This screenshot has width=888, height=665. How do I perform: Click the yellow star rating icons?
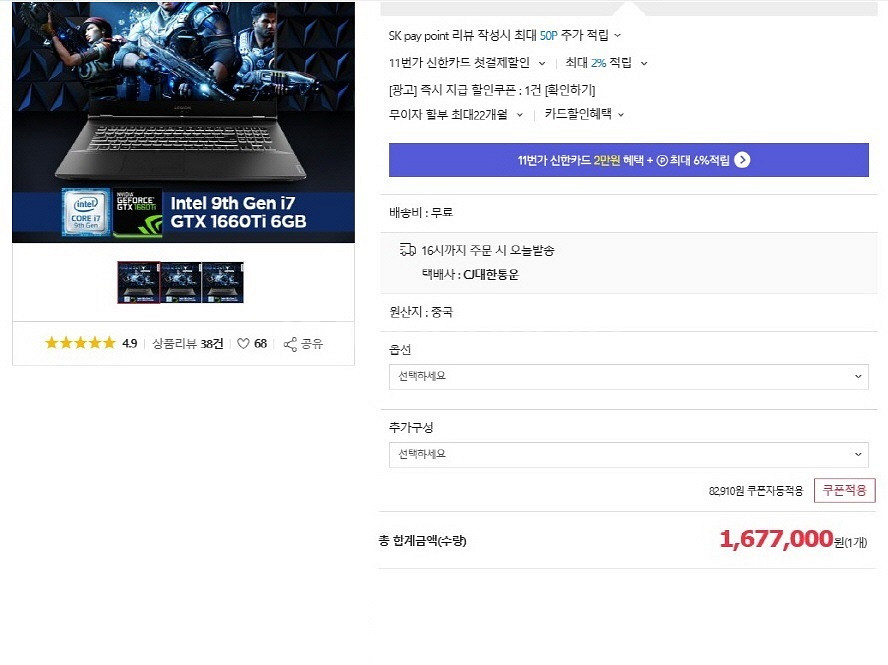point(80,343)
